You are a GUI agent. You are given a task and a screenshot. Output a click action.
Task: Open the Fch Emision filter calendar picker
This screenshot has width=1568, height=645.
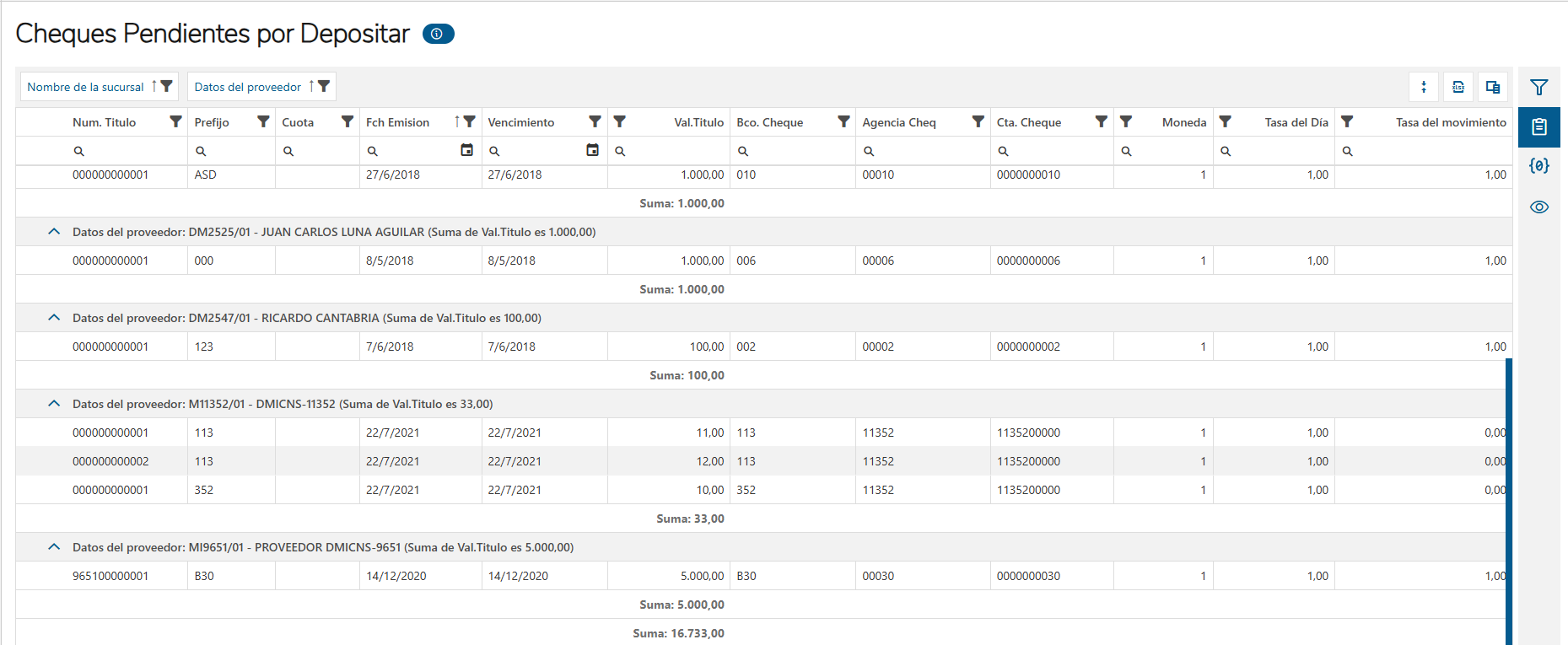(x=466, y=150)
